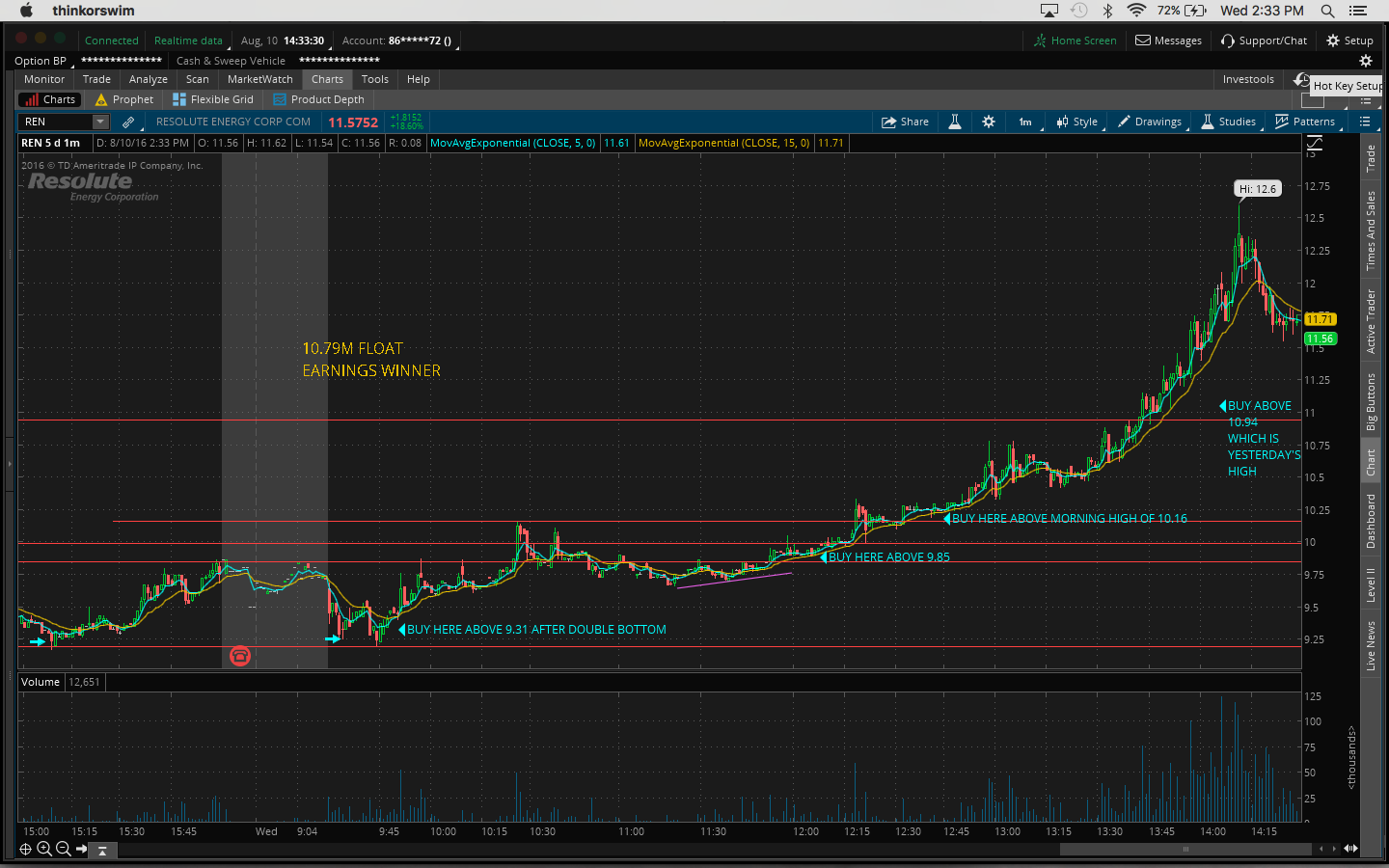Zoom out using the magnifier minus icon
Screen dimensions: 1389x868
[63, 849]
